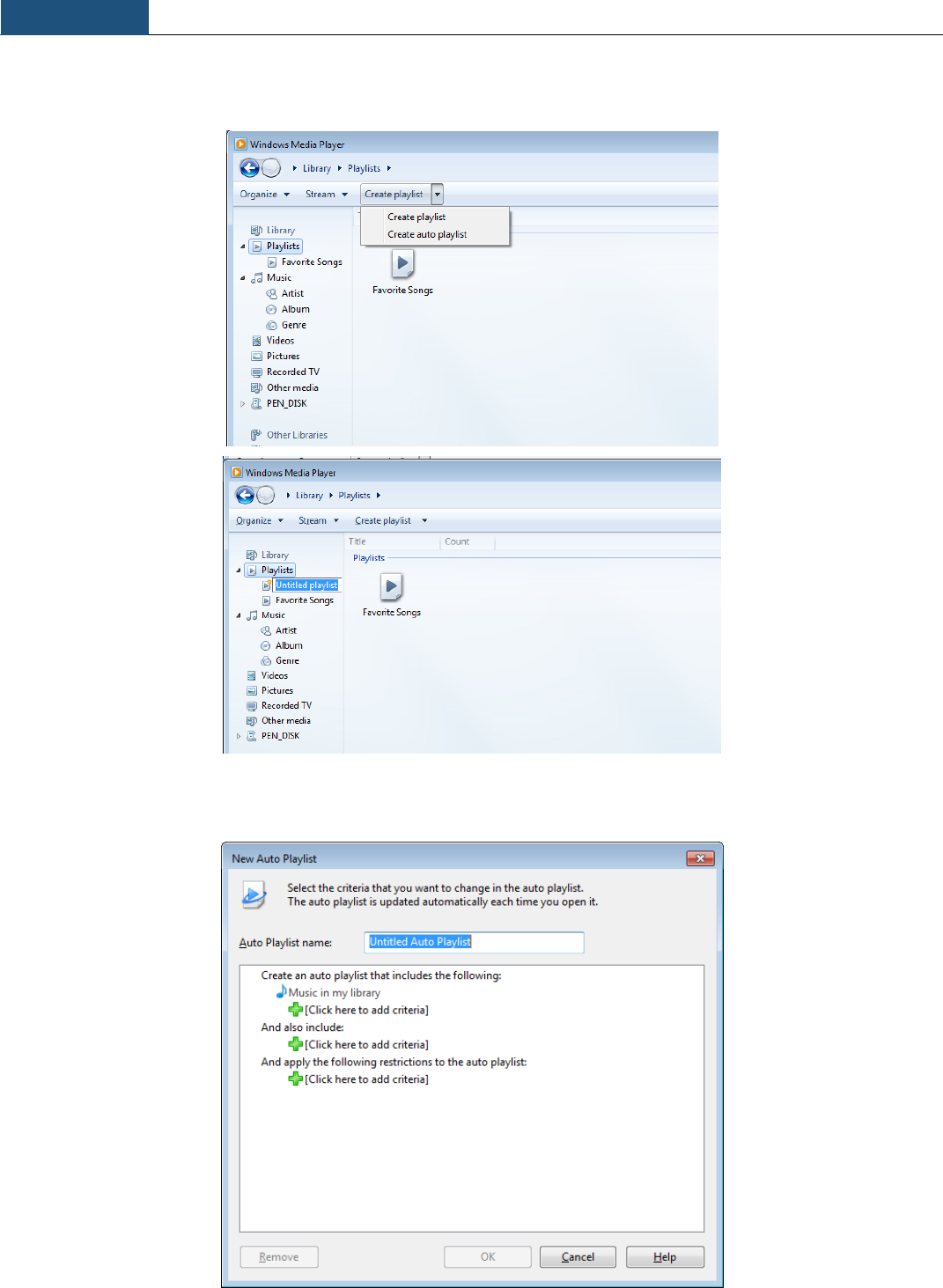
Task: Open the Stream dropdown in the upper window
Action: (327, 195)
